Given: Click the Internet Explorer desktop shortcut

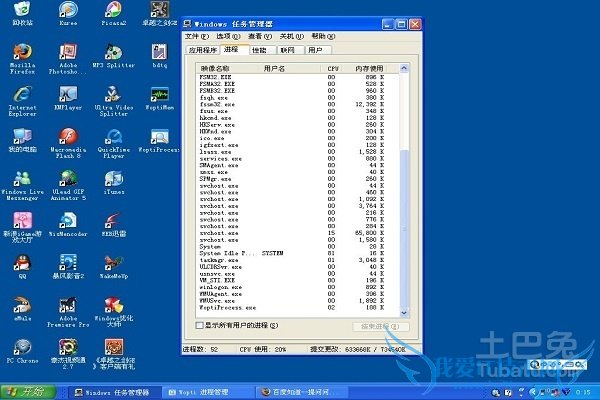Looking at the screenshot, I should click(x=22, y=95).
